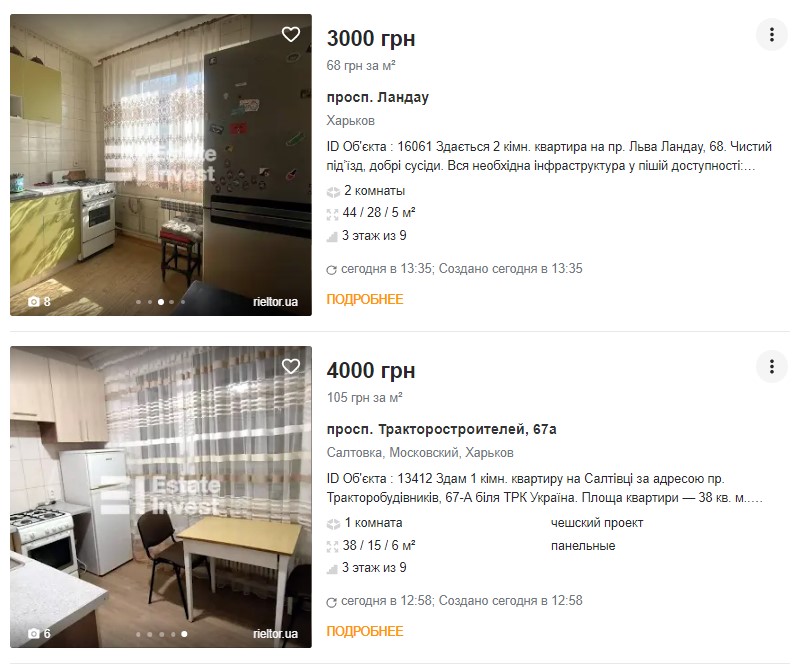Image resolution: width=798 pixels, height=667 pixels.
Task: Favorite the 4000 грн listing heart
Action: click(x=291, y=367)
